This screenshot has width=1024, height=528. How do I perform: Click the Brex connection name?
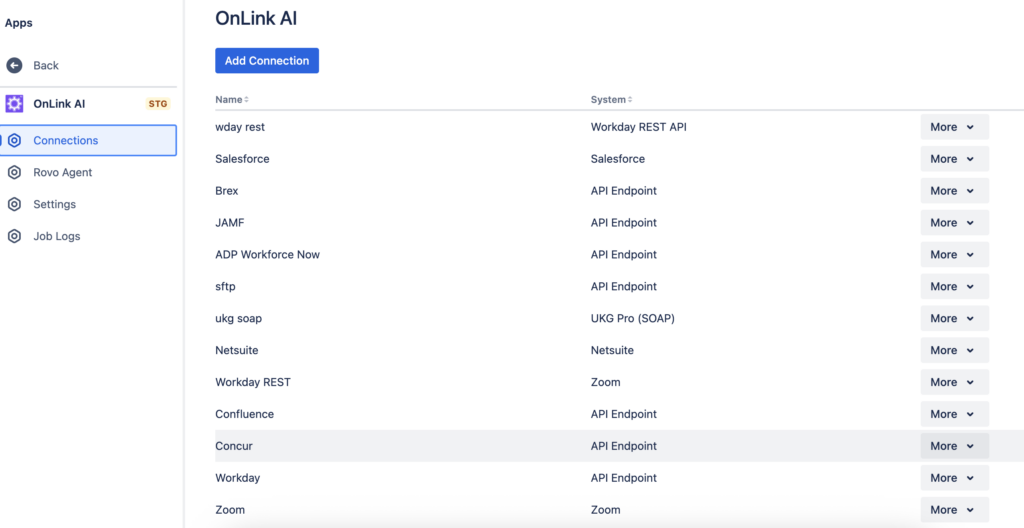(227, 191)
